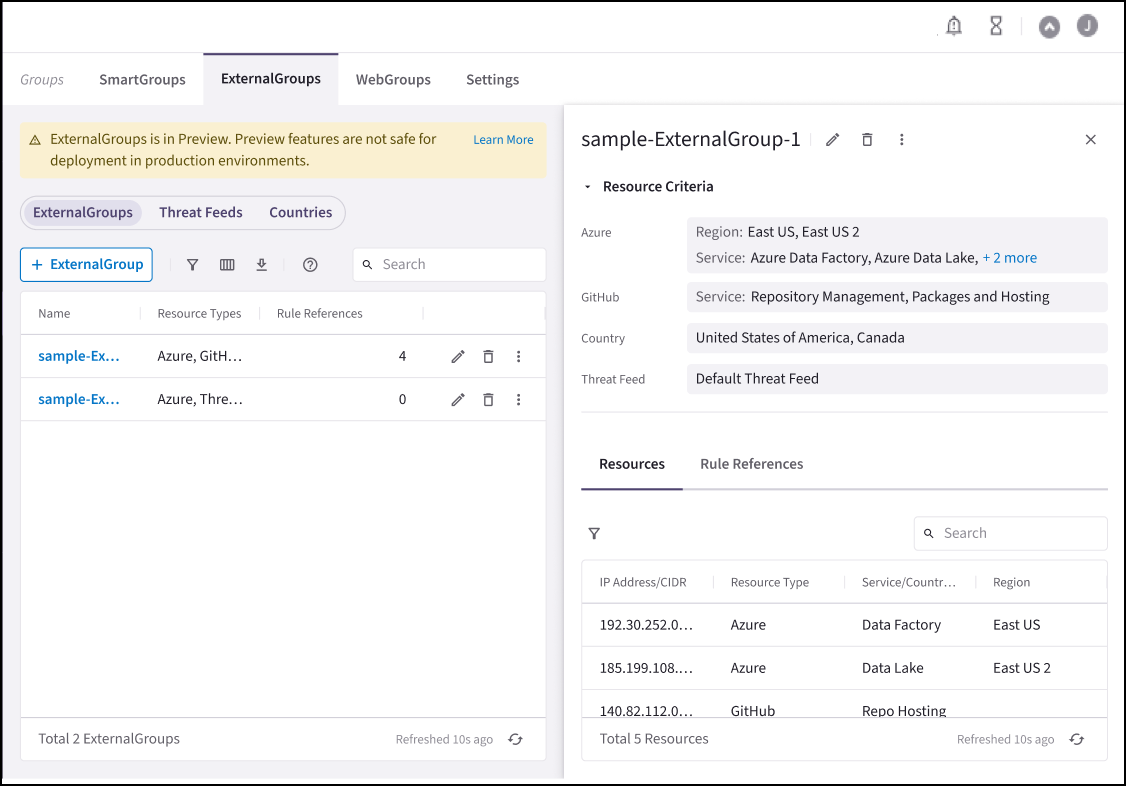Click the + ExternalGroup button
The height and width of the screenshot is (786, 1126).
[x=86, y=265]
